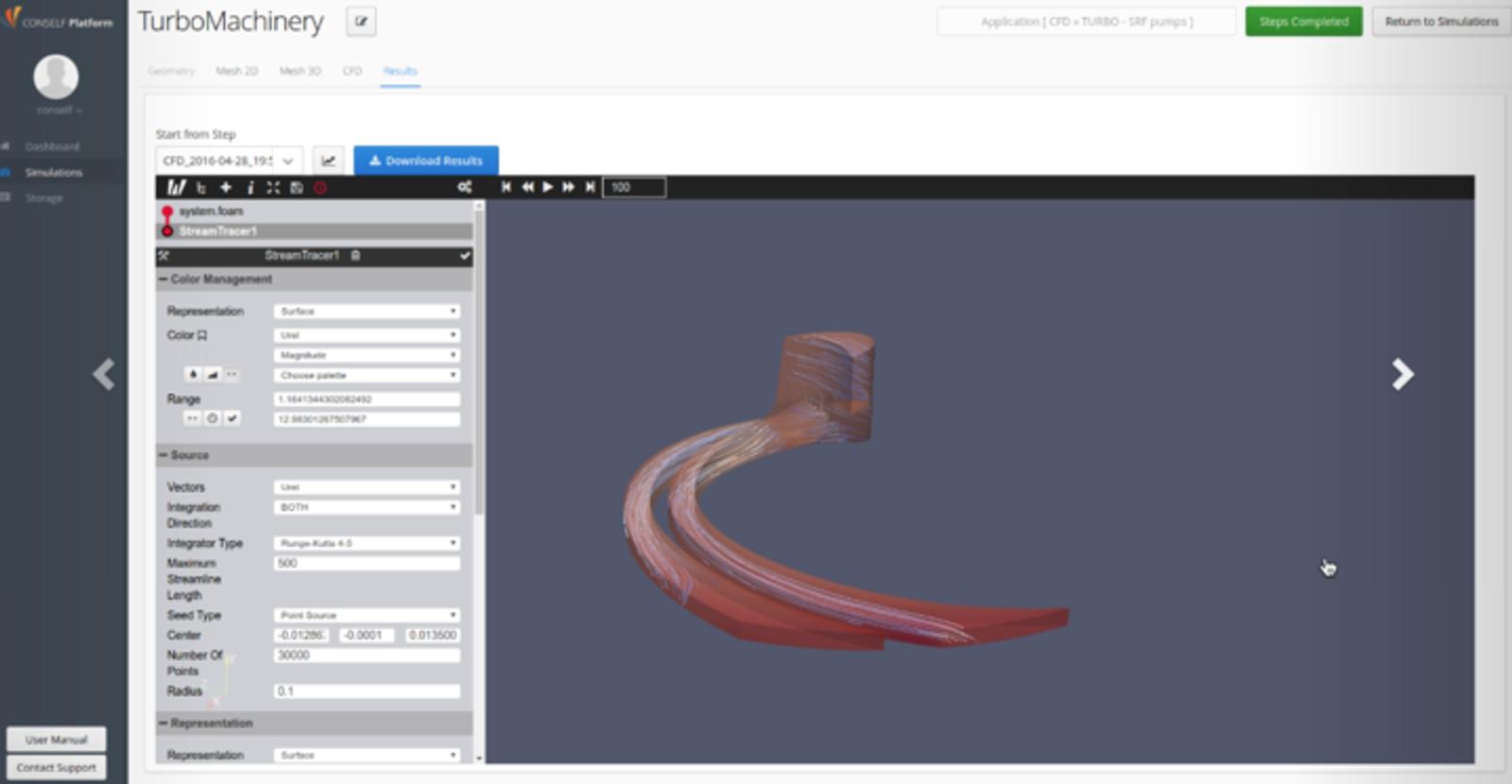This screenshot has height=784, width=1512.
Task: Click the chart icon beside step dropdown
Action: 328,161
